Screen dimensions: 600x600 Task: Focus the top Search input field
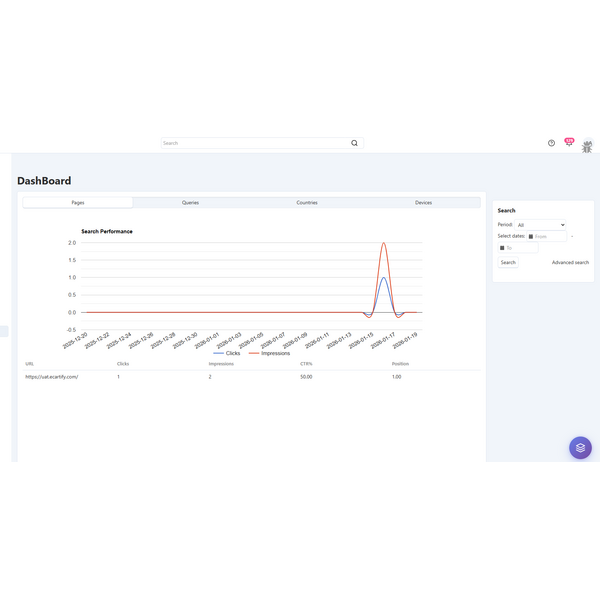(255, 143)
